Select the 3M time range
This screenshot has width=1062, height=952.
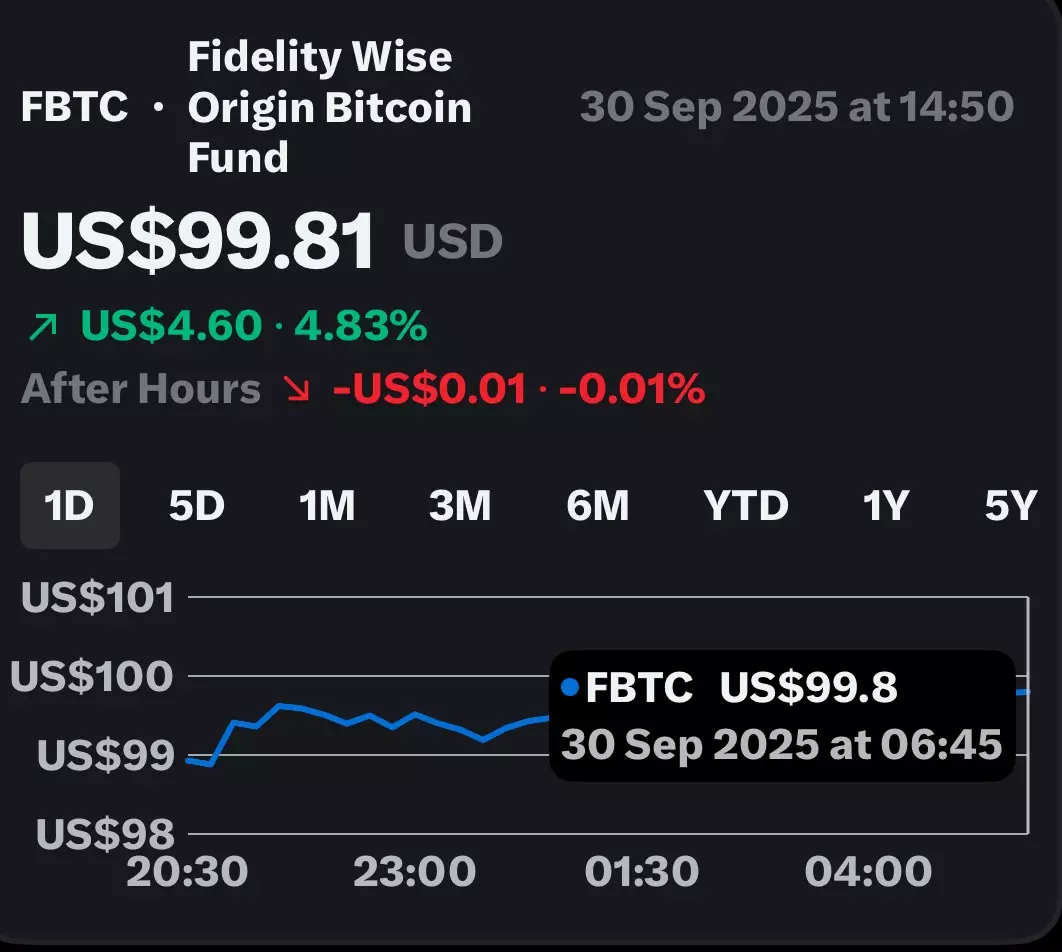coord(460,506)
